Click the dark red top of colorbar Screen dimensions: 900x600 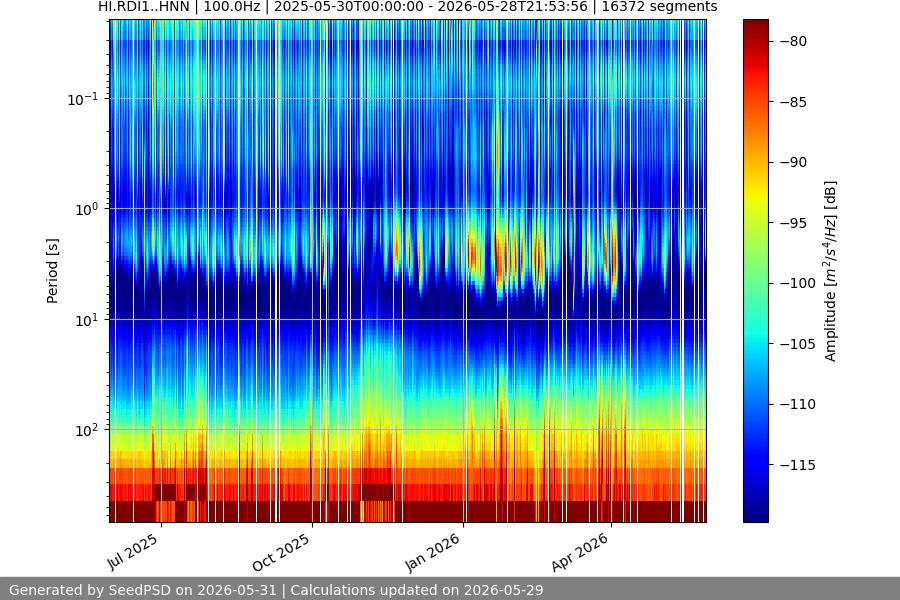click(755, 29)
